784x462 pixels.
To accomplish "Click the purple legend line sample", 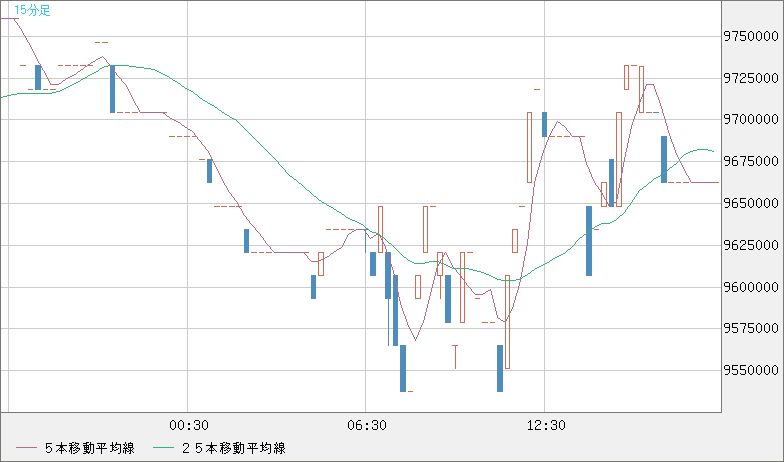I will (x=26, y=448).
